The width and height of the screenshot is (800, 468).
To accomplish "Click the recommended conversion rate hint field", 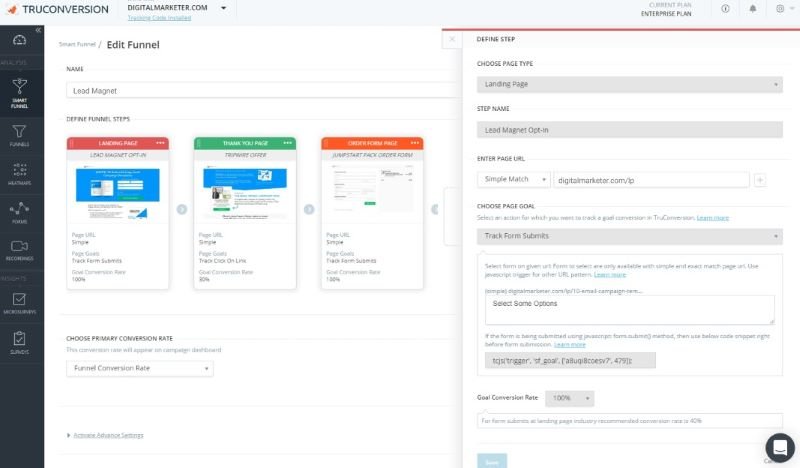I will (630, 421).
